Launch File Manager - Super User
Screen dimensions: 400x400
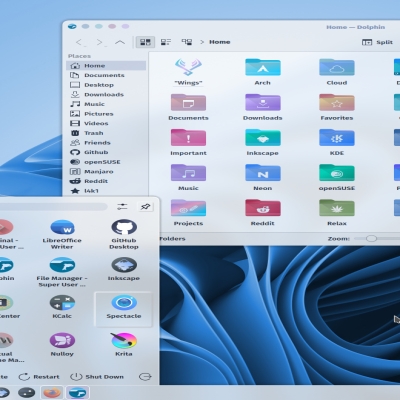coord(62,272)
